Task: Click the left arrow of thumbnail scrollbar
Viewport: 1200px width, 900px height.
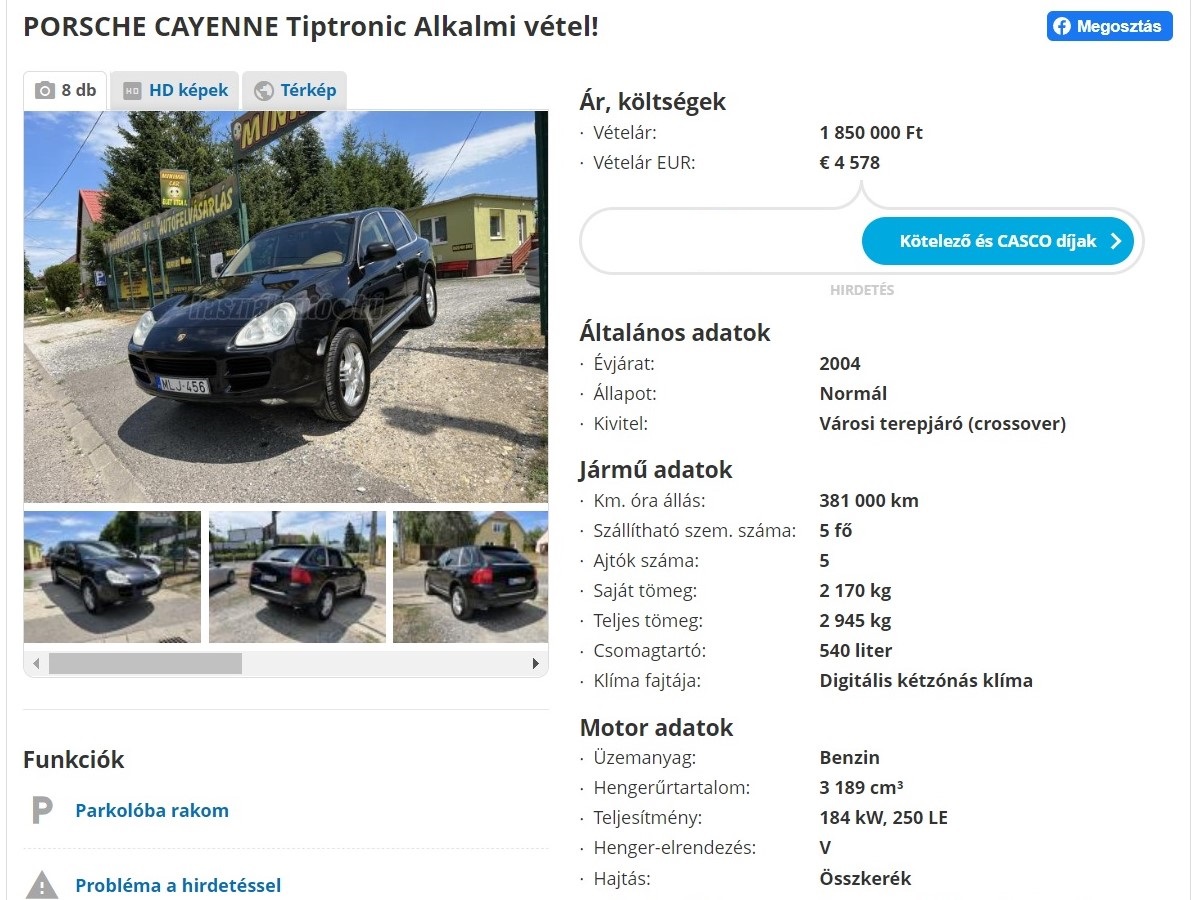Action: point(36,663)
